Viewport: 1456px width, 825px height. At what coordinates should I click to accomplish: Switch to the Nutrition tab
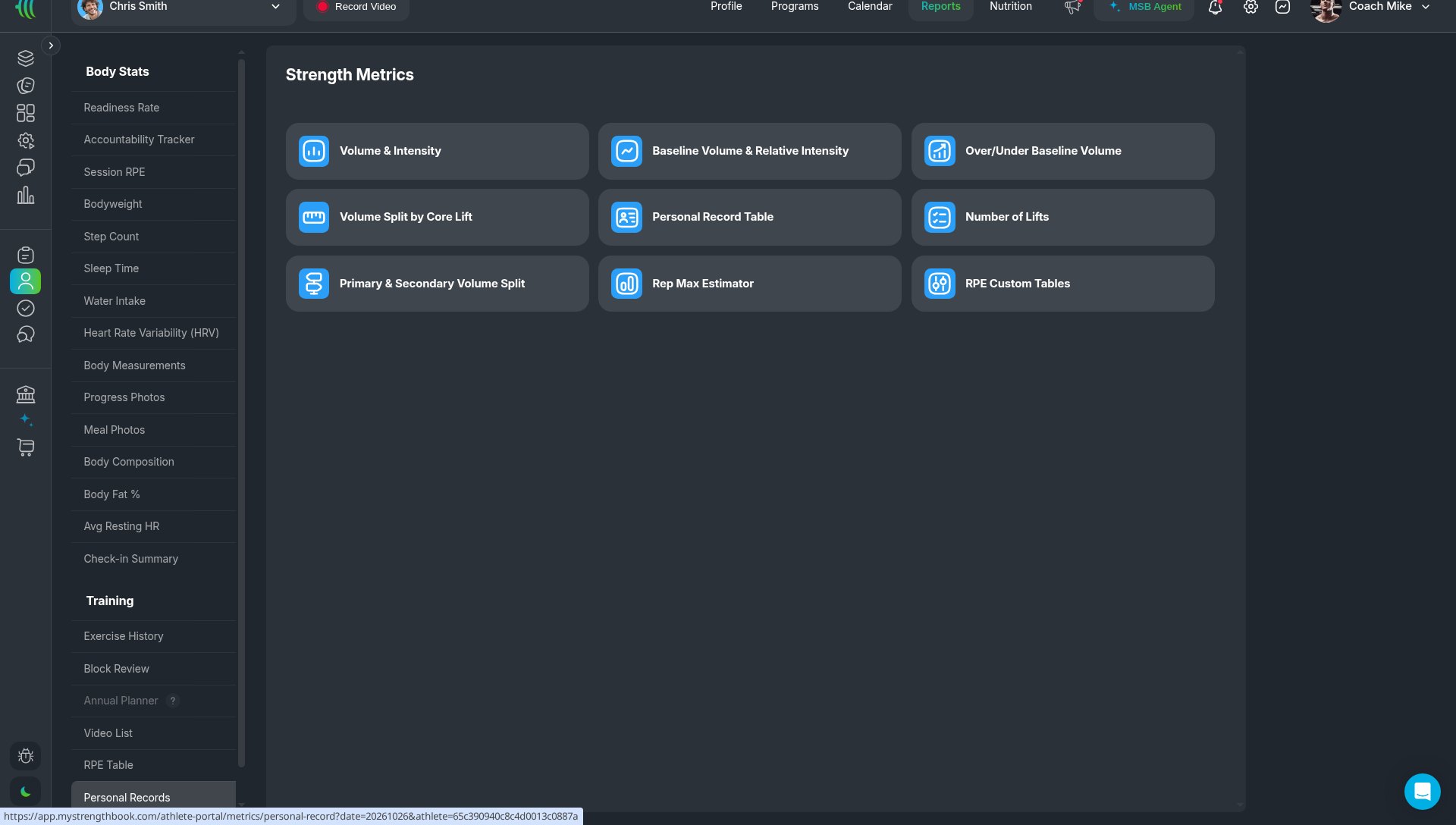point(1011,7)
